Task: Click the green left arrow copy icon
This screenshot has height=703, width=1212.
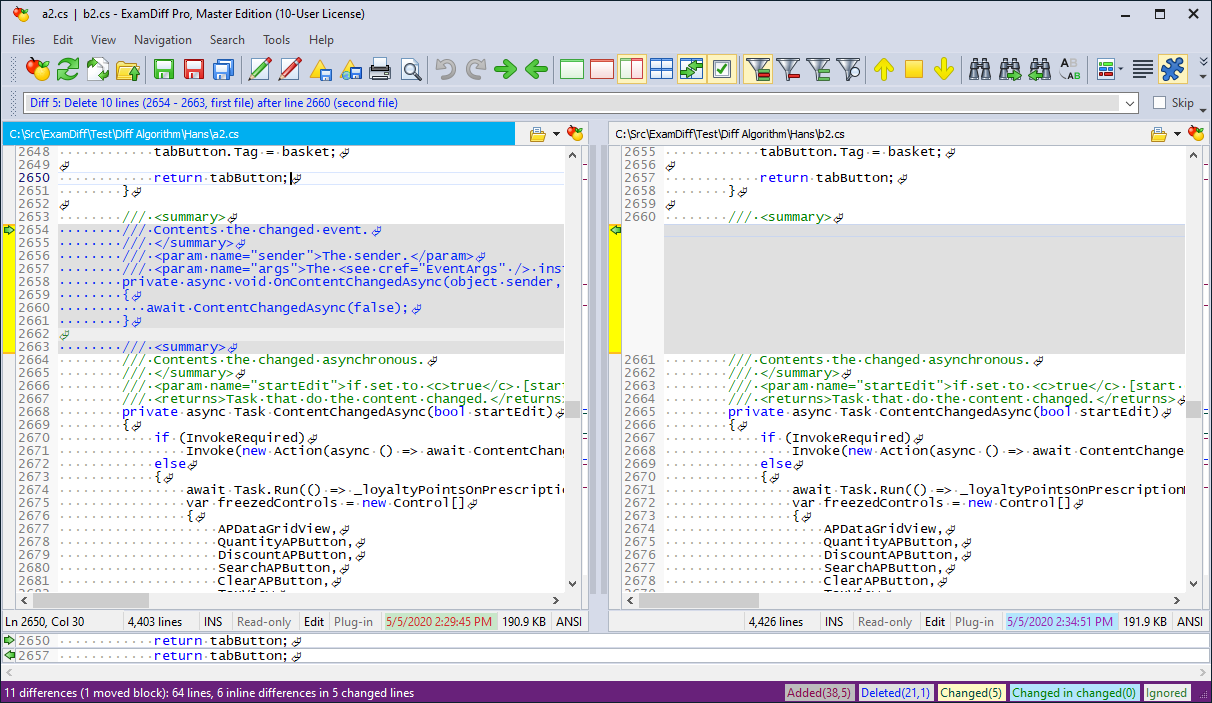Action: [536, 69]
